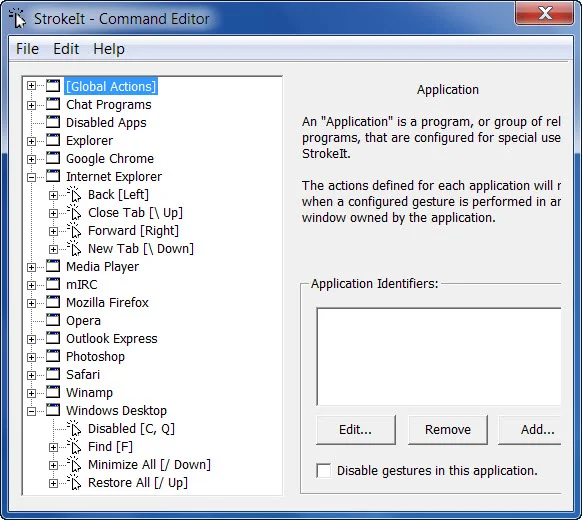The width and height of the screenshot is (582, 520).
Task: Open the Help menu
Action: click(x=109, y=49)
